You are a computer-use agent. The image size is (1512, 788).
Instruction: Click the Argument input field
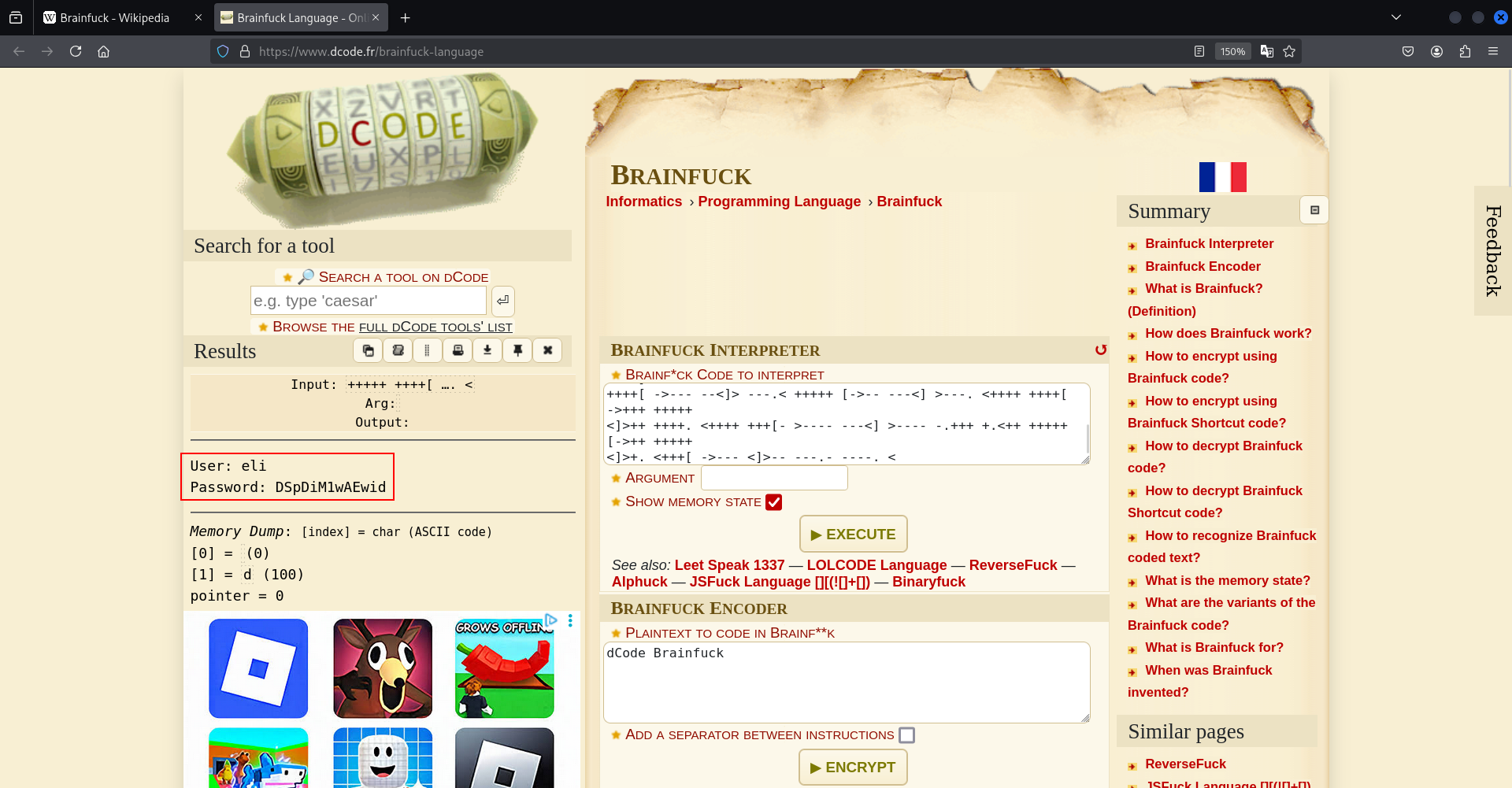click(773, 478)
